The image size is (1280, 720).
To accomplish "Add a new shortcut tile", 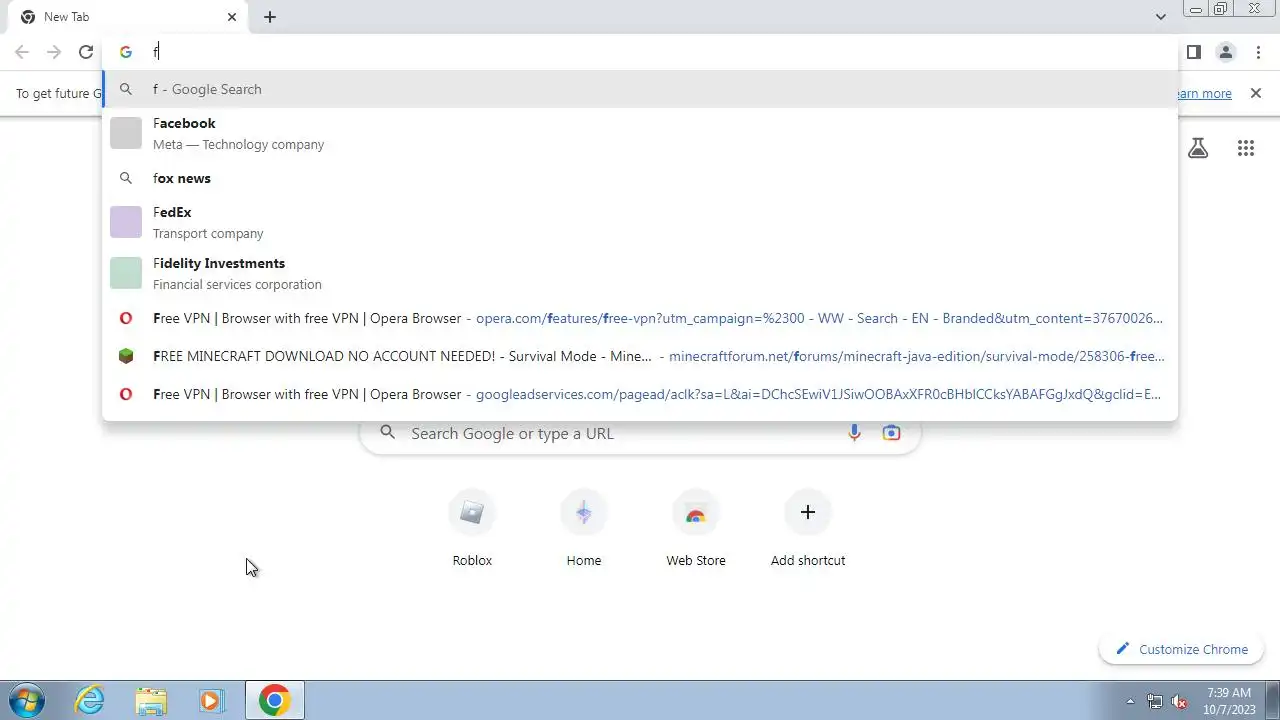I will click(808, 530).
